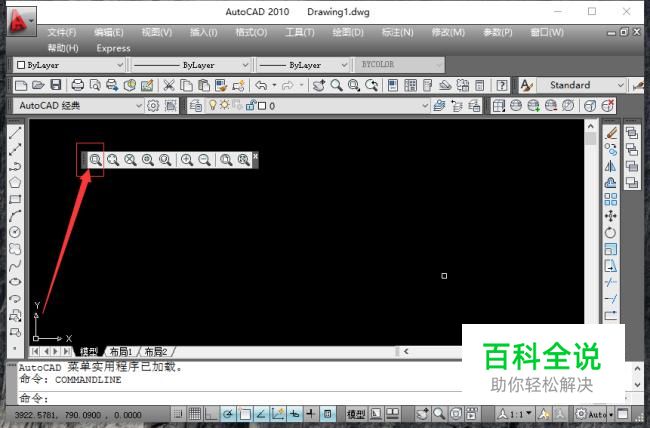Viewport: 650px width, 428px height.
Task: Open the Express menu
Action: (x=113, y=48)
